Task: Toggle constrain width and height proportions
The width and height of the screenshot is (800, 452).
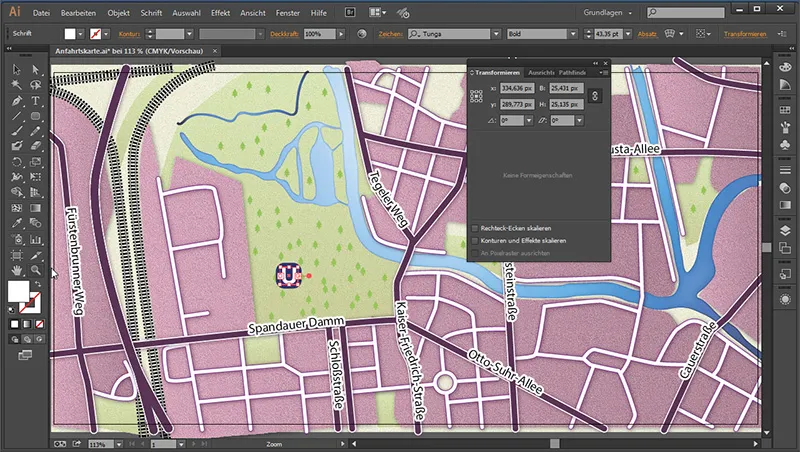Action: 594,96
